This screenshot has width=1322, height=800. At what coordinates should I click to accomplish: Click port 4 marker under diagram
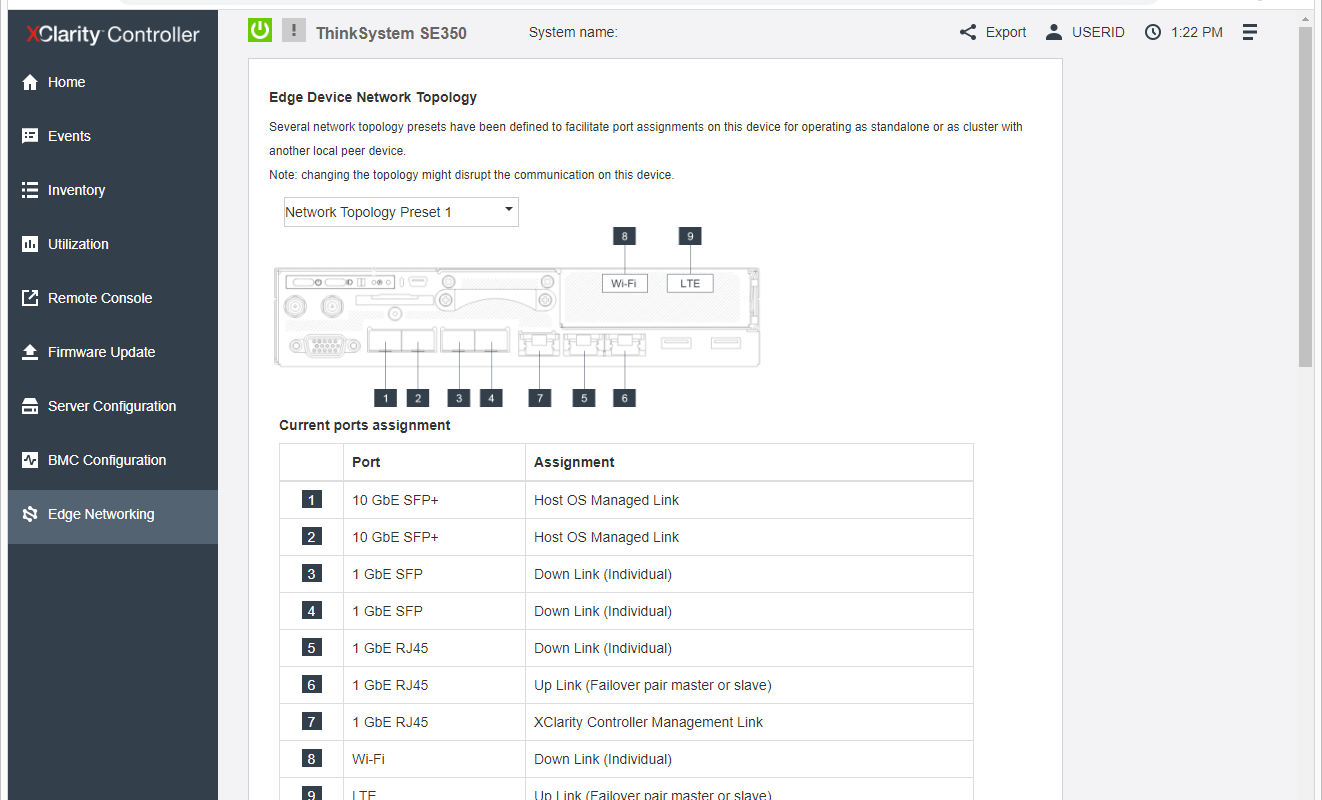coord(491,398)
